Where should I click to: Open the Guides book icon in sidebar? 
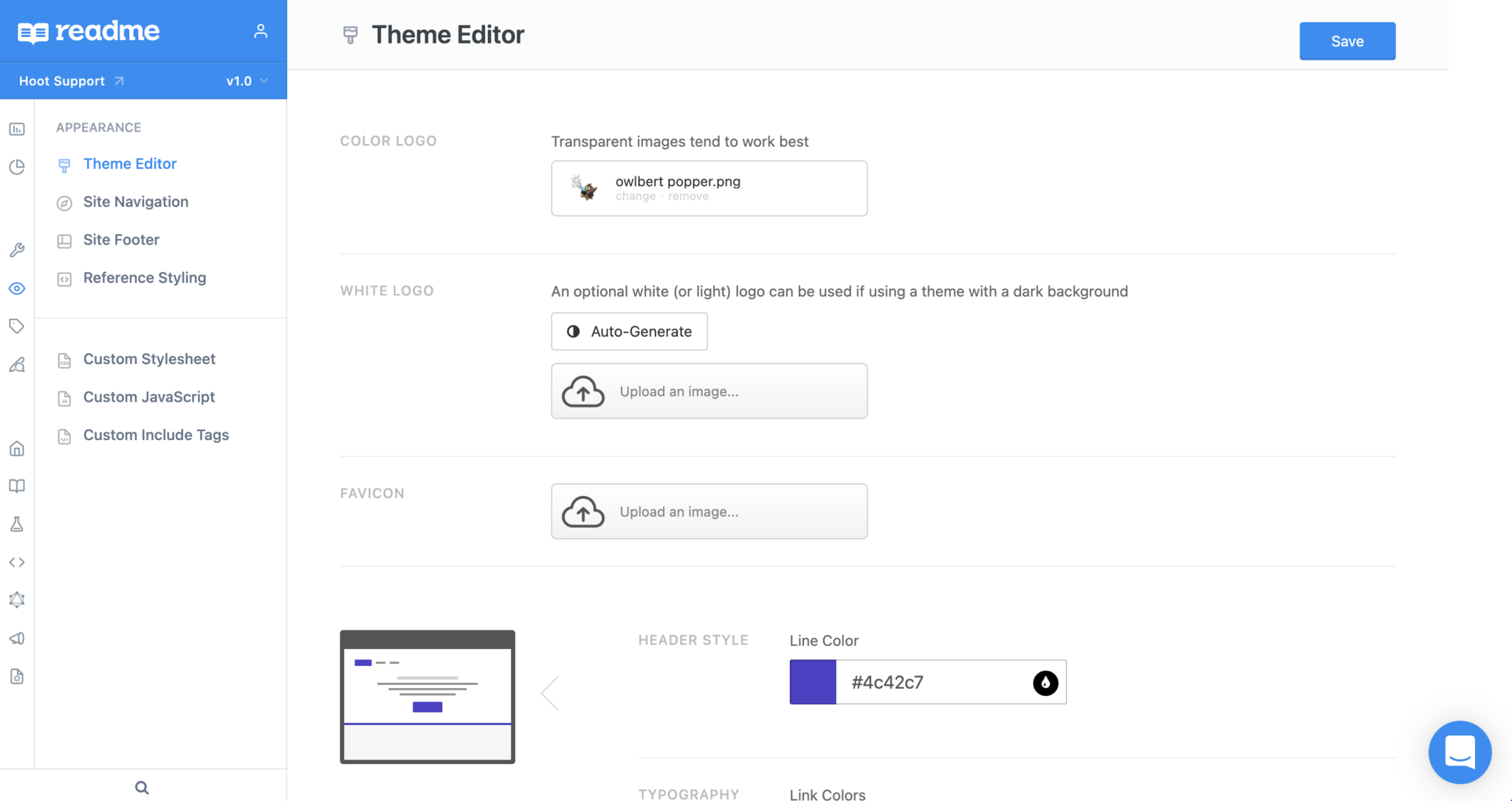(x=17, y=486)
